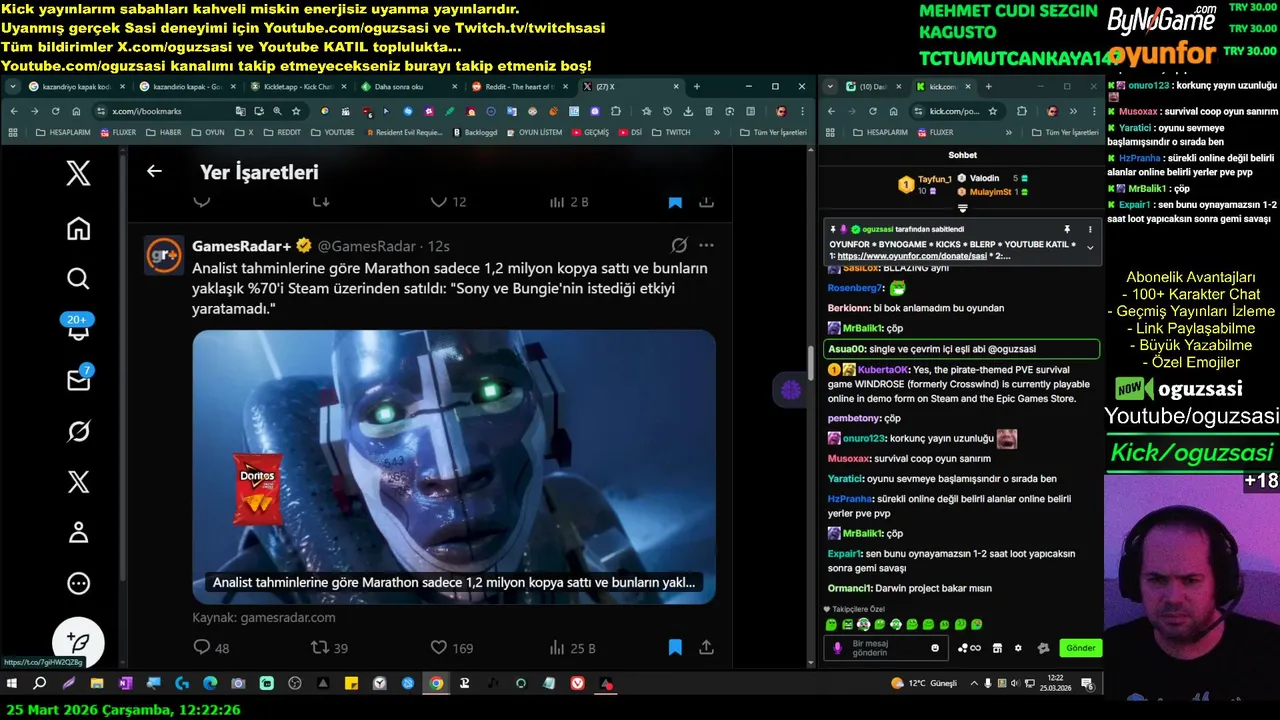Toggle bookmark on the upper post
This screenshot has width=1280, height=720.
tap(675, 202)
